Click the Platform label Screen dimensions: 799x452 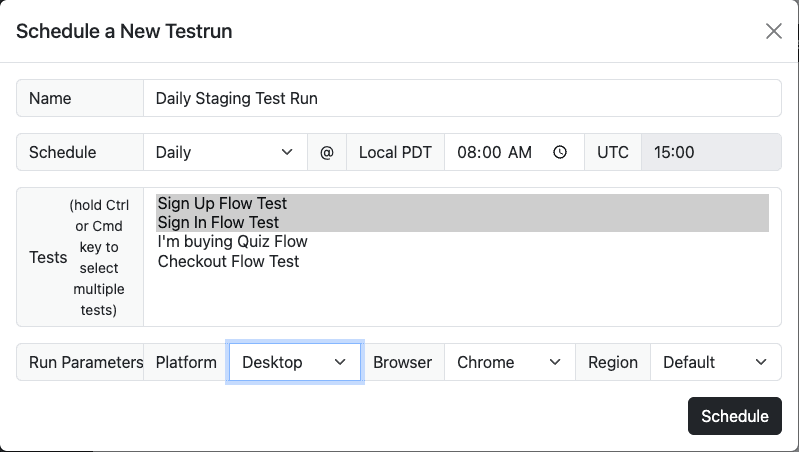click(186, 362)
